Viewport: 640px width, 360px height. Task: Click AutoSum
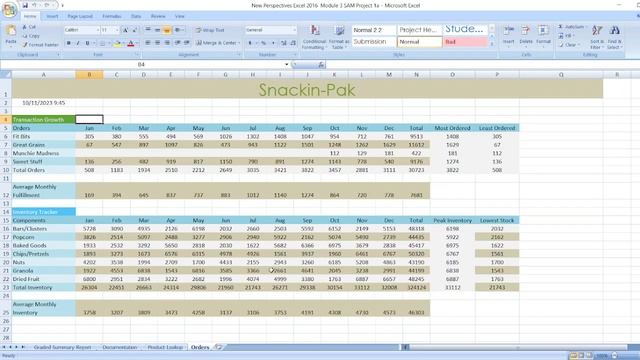(572, 27)
